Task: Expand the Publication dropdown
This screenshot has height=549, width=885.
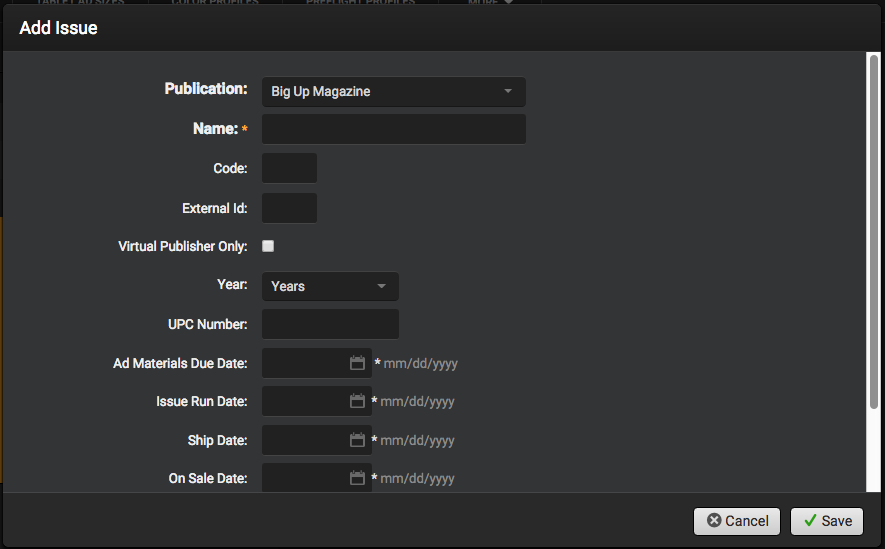Action: [393, 92]
